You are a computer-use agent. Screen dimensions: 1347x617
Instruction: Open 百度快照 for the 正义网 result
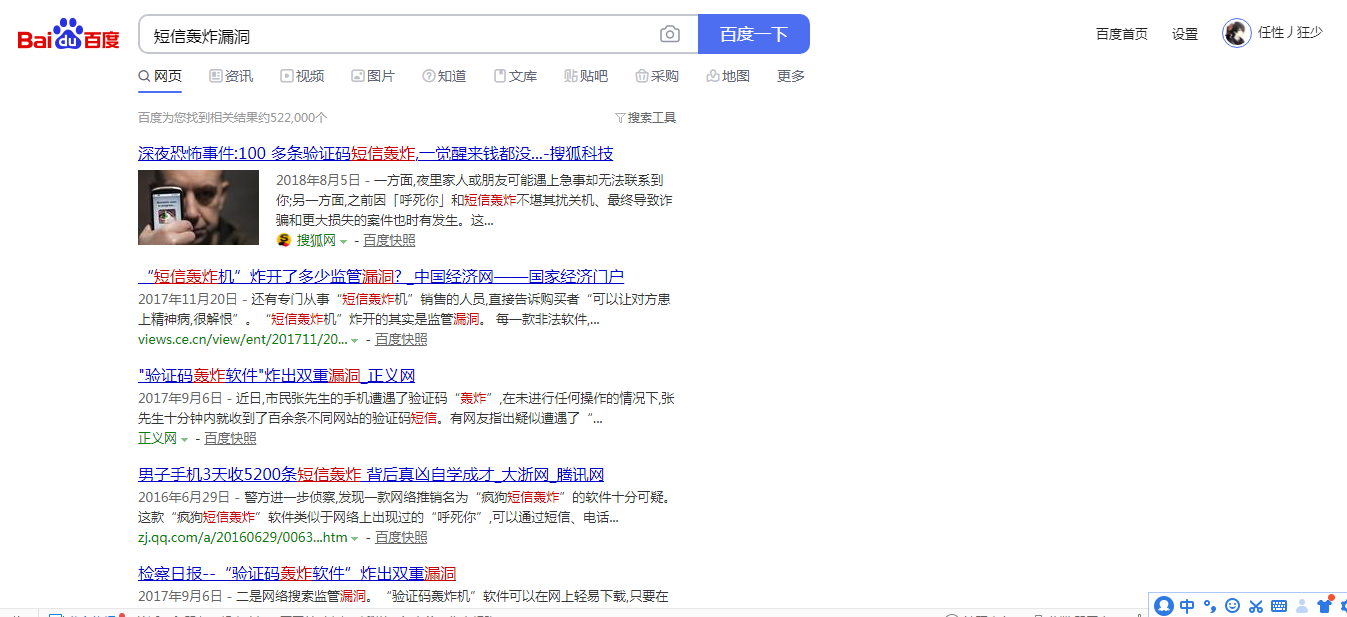pyautogui.click(x=230, y=439)
